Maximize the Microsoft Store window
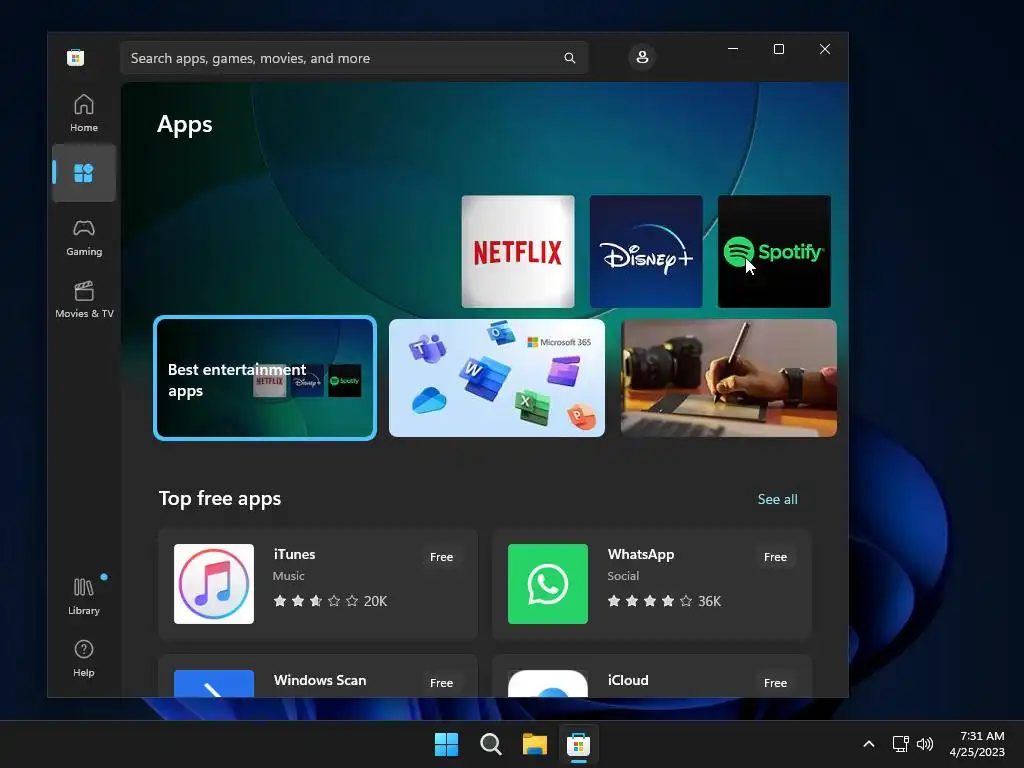Screen dimensions: 1024x768 [778, 49]
